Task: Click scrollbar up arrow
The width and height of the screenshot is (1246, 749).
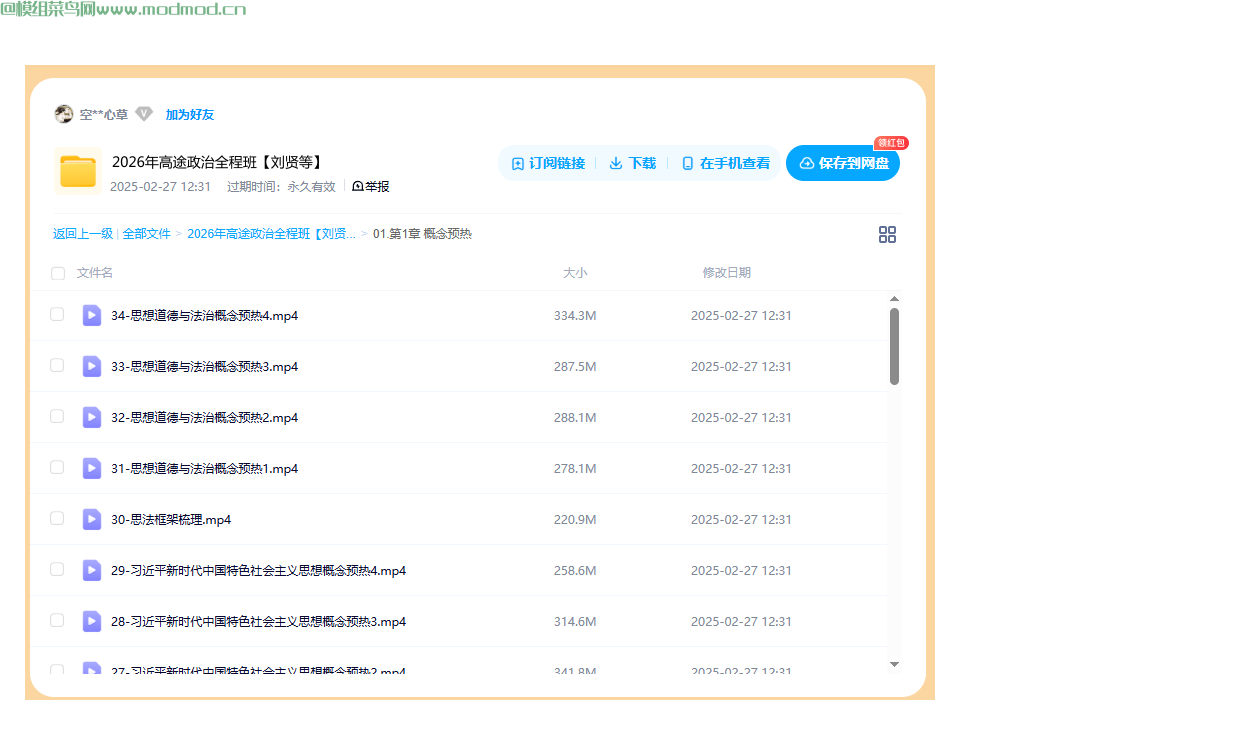Action: [894, 298]
